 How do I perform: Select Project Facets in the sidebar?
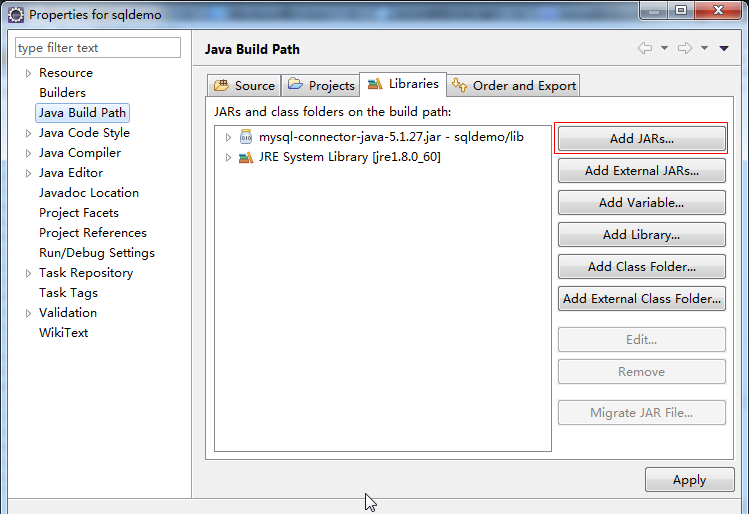pos(79,213)
